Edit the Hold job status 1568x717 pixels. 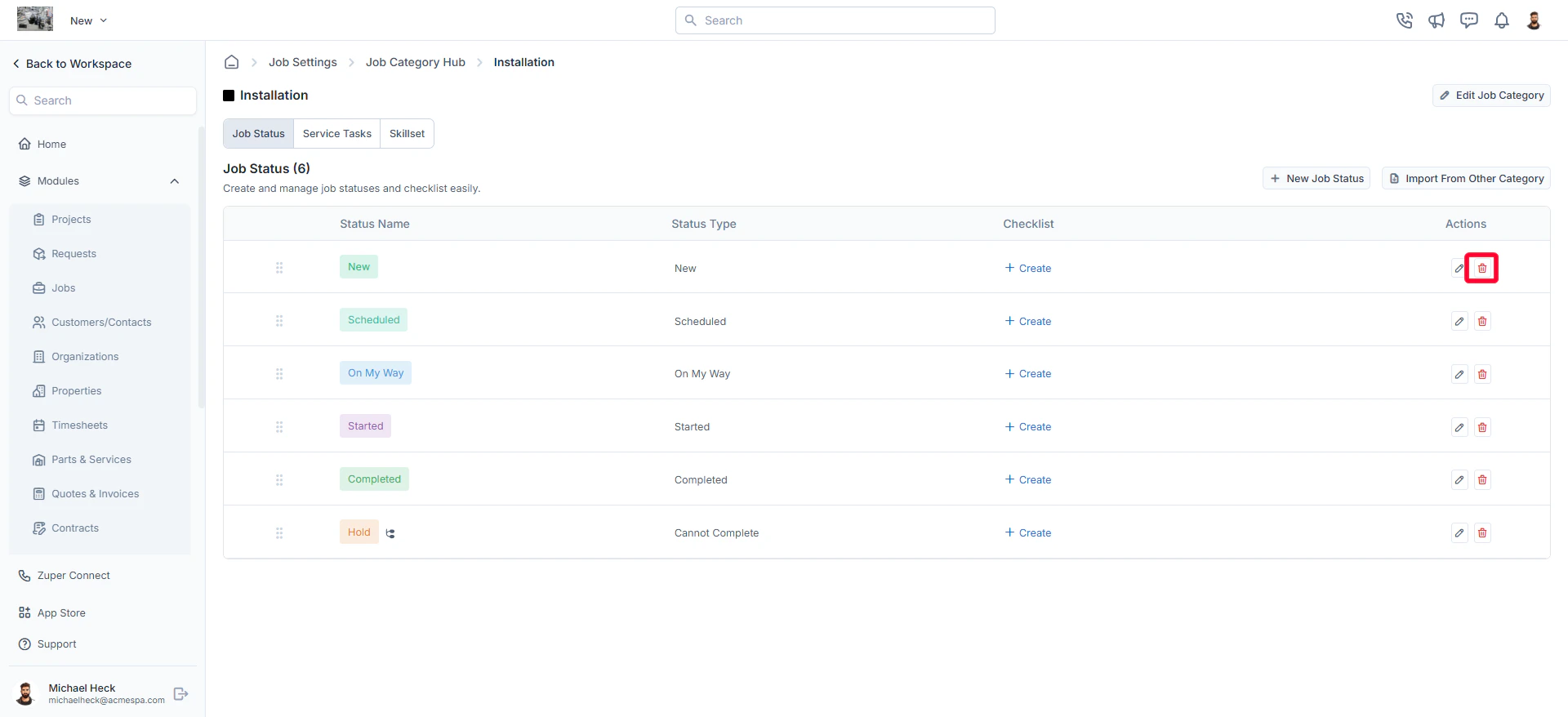coord(1459,532)
